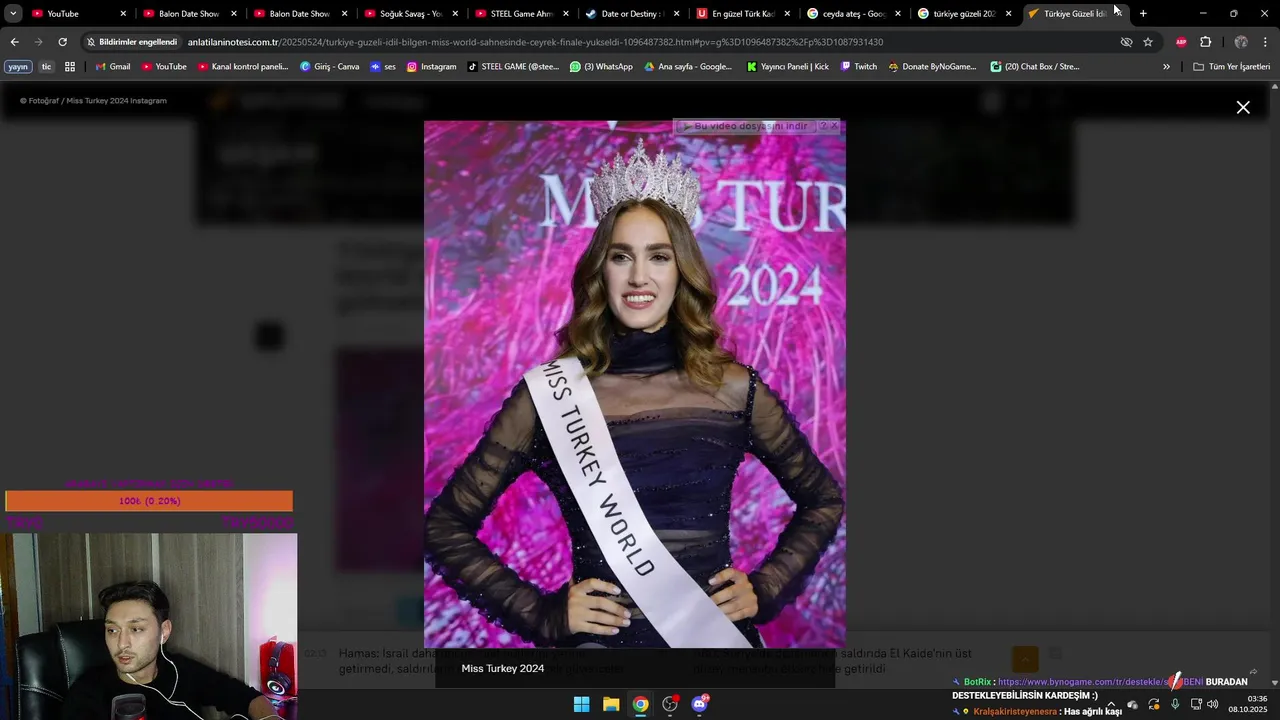Open Discord from the taskbar
The width and height of the screenshot is (1280, 720).
pyautogui.click(x=699, y=704)
